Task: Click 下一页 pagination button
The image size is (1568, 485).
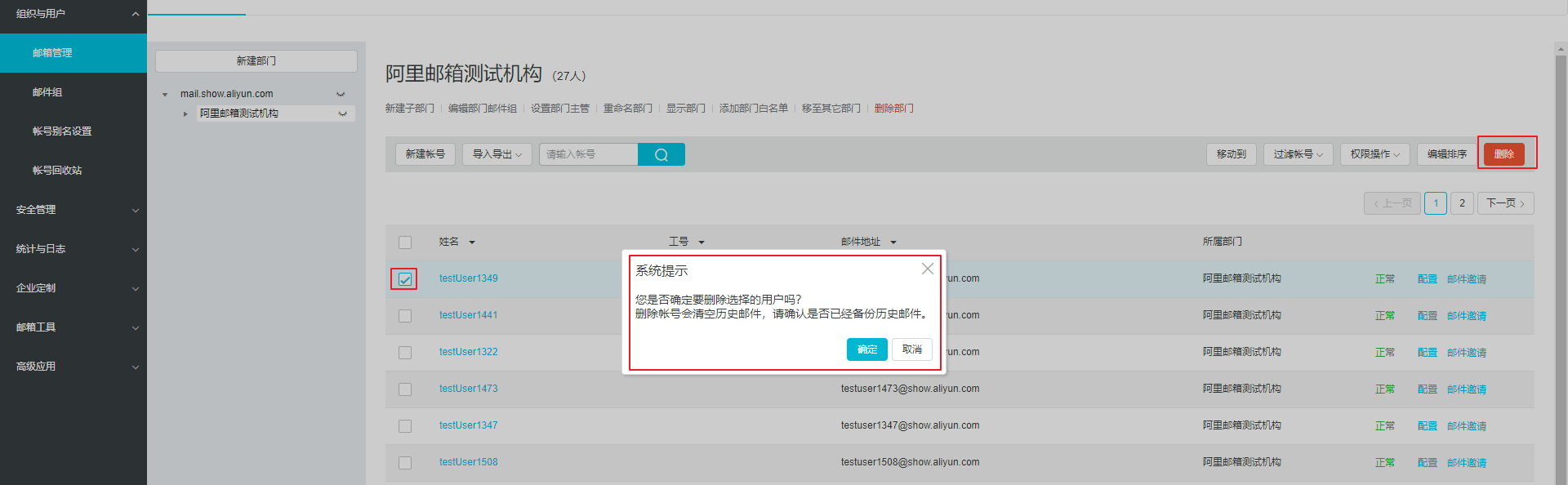Action: coord(1505,203)
